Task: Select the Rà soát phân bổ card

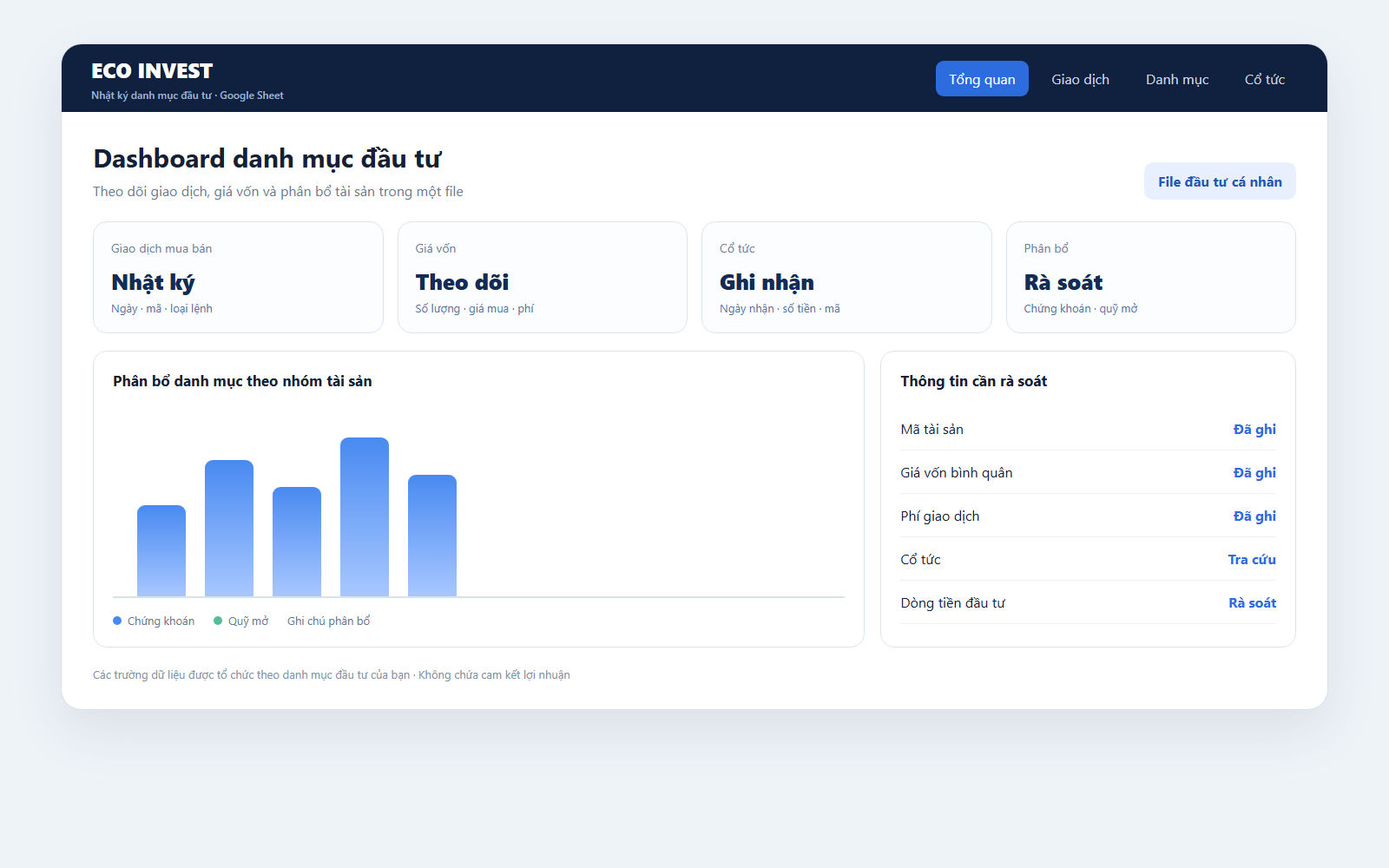Action: (1151, 277)
